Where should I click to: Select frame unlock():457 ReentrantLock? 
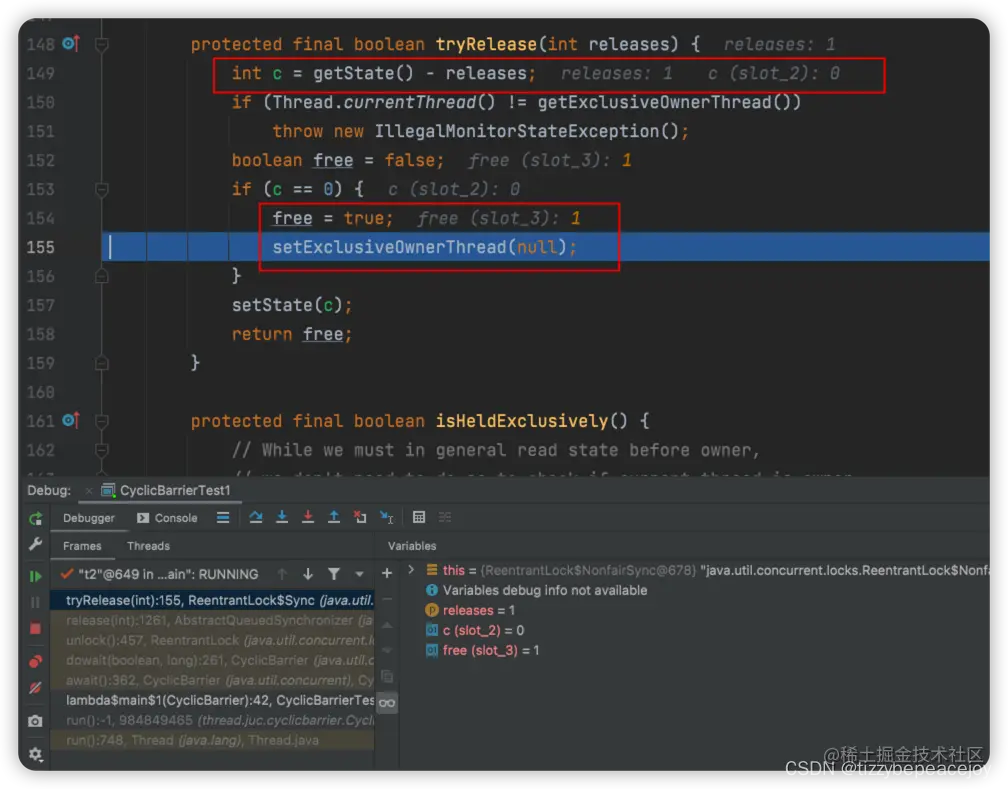point(212,640)
